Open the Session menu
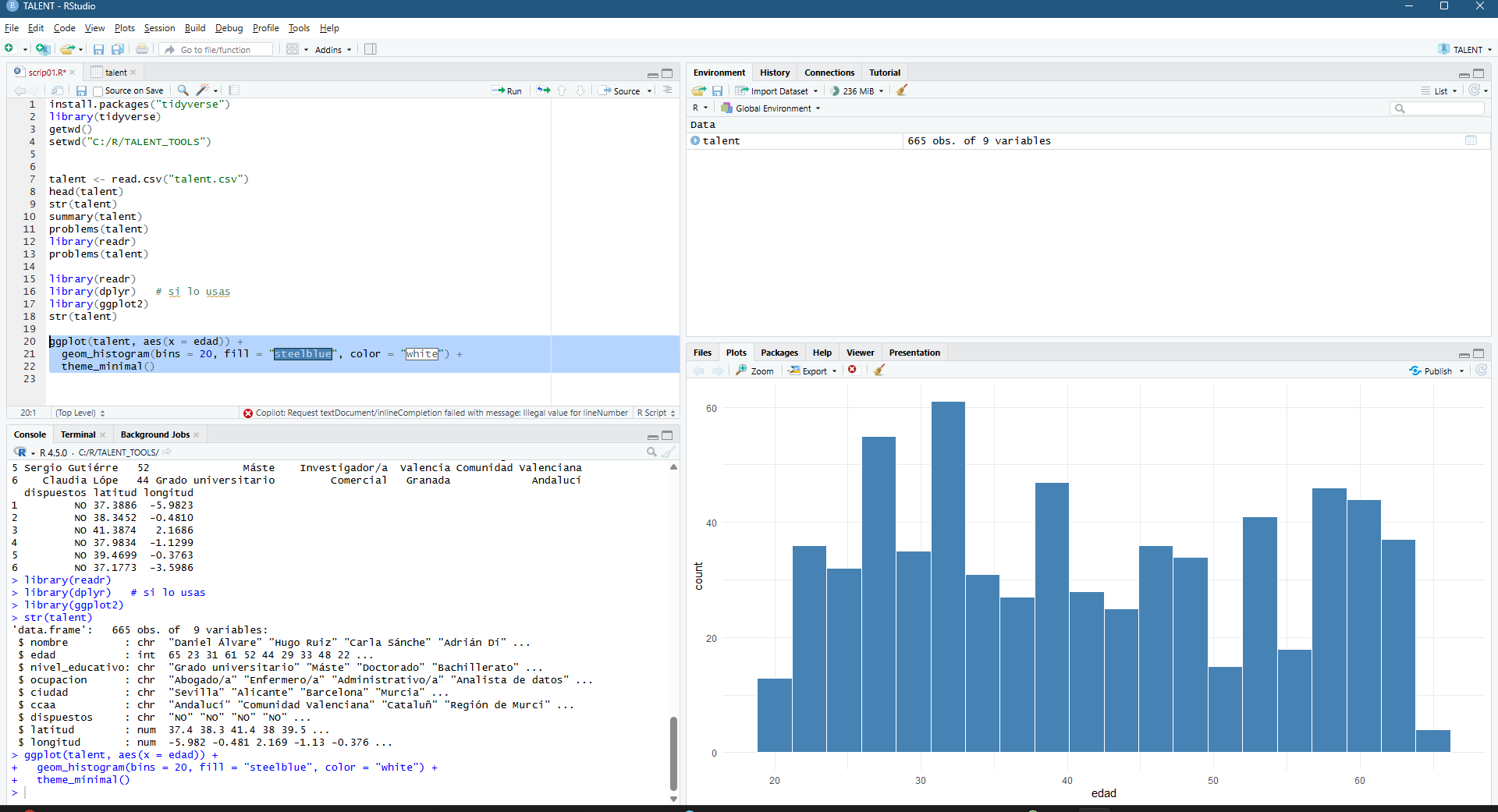Screen dimensions: 1498x812 [159, 28]
